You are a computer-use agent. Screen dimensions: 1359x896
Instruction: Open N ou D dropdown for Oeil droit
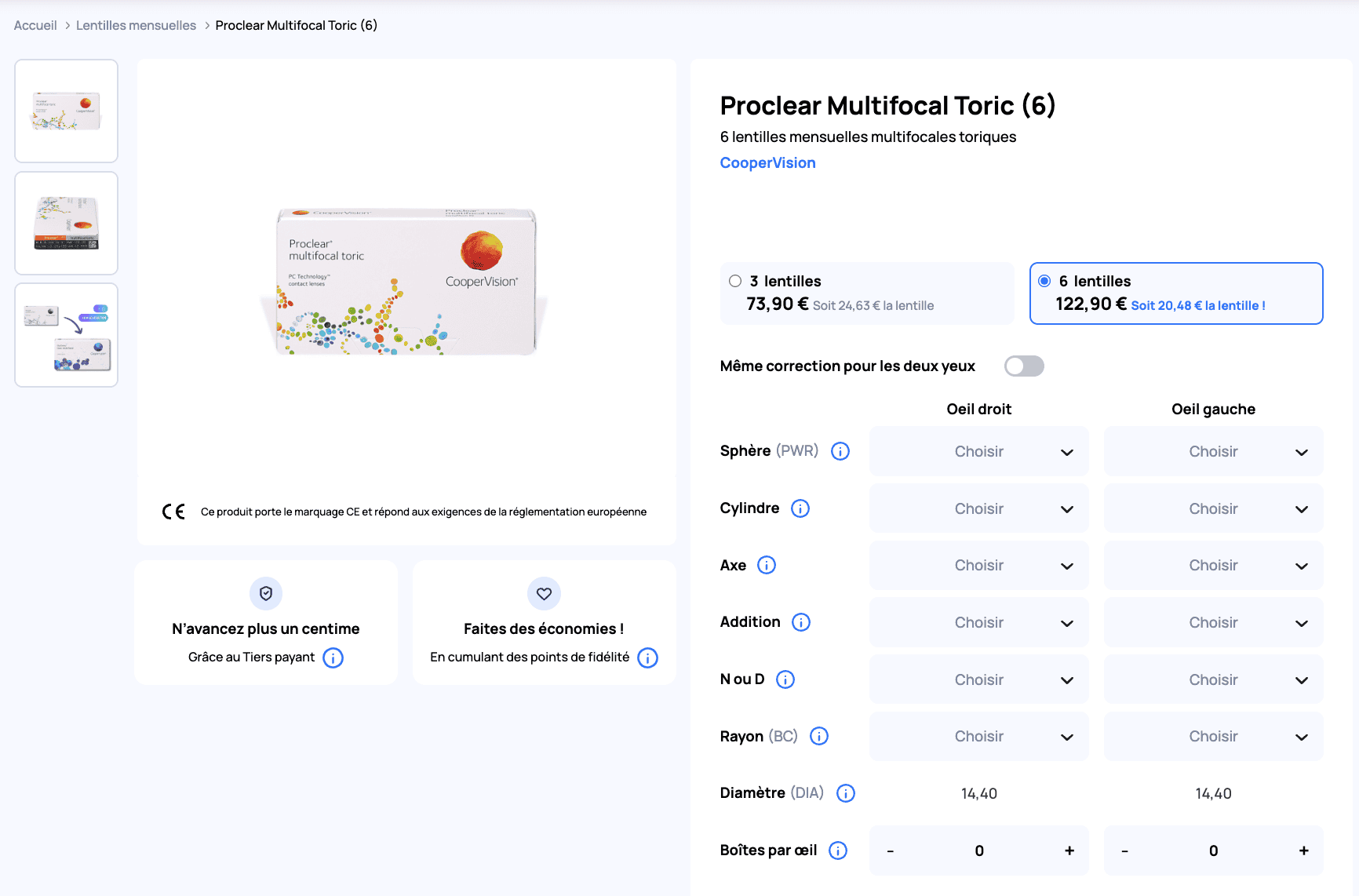[979, 679]
